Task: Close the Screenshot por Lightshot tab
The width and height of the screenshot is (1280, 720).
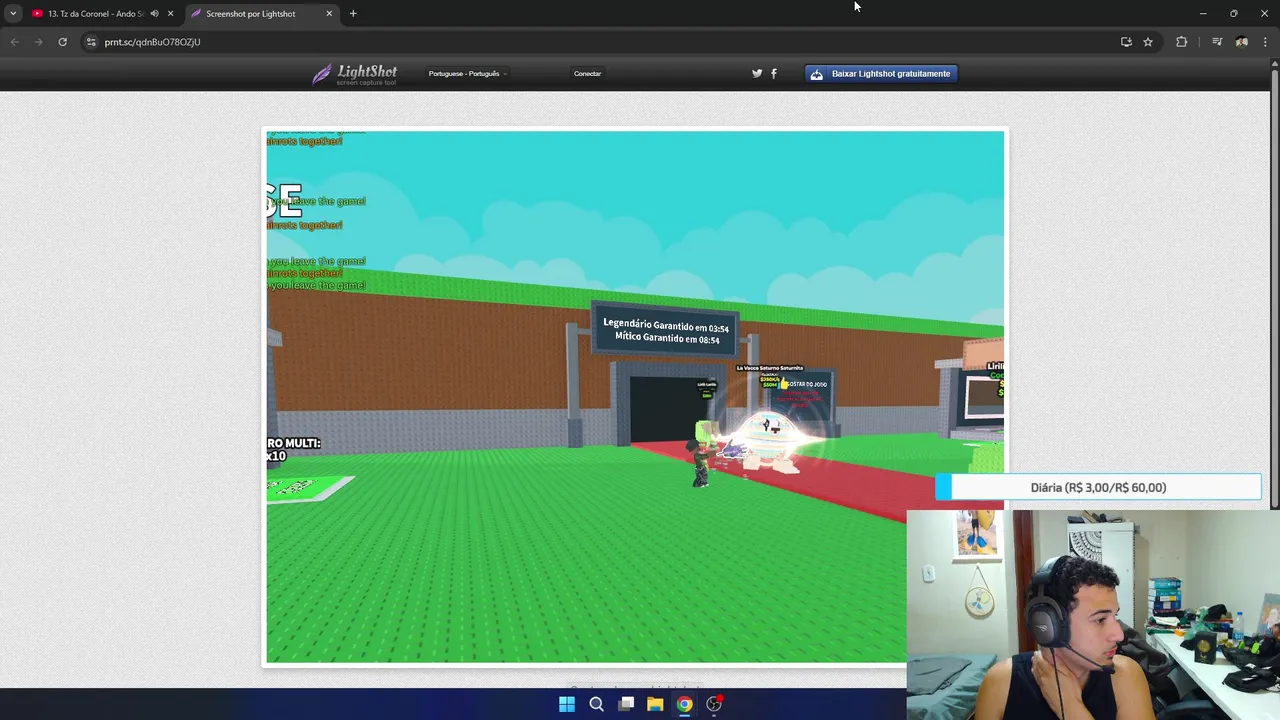Action: point(329,14)
